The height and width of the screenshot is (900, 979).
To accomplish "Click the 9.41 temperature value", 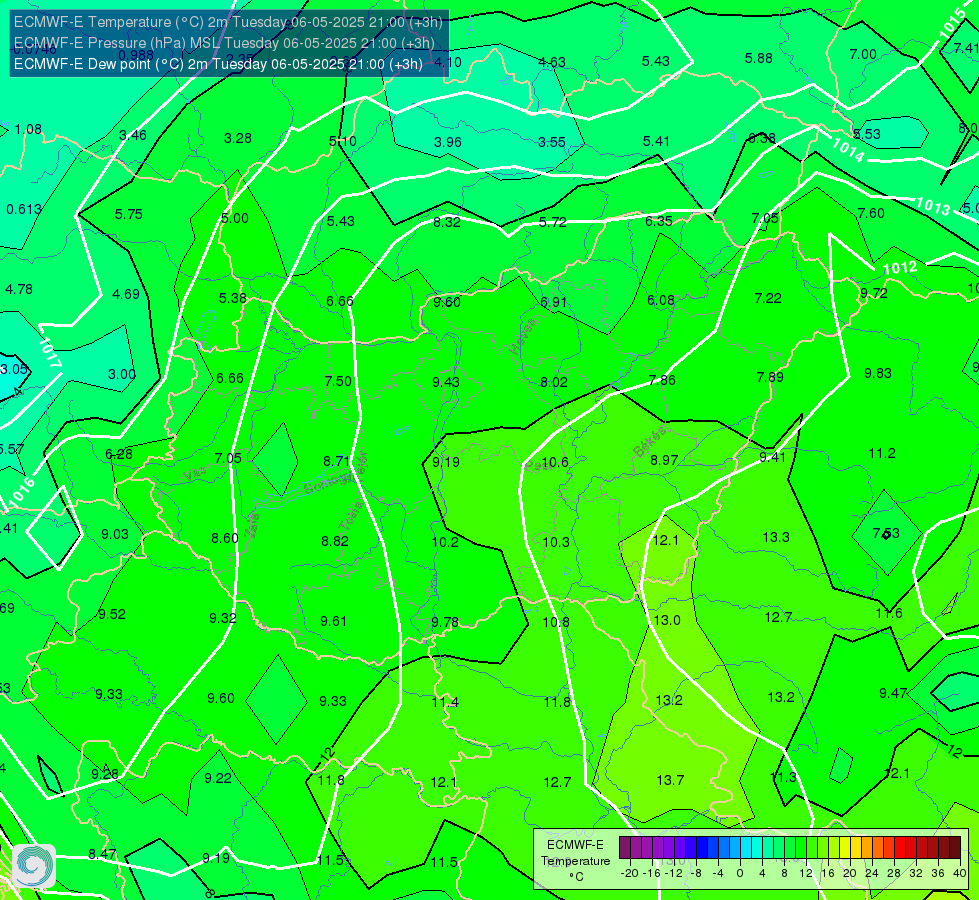I will pos(772,457).
